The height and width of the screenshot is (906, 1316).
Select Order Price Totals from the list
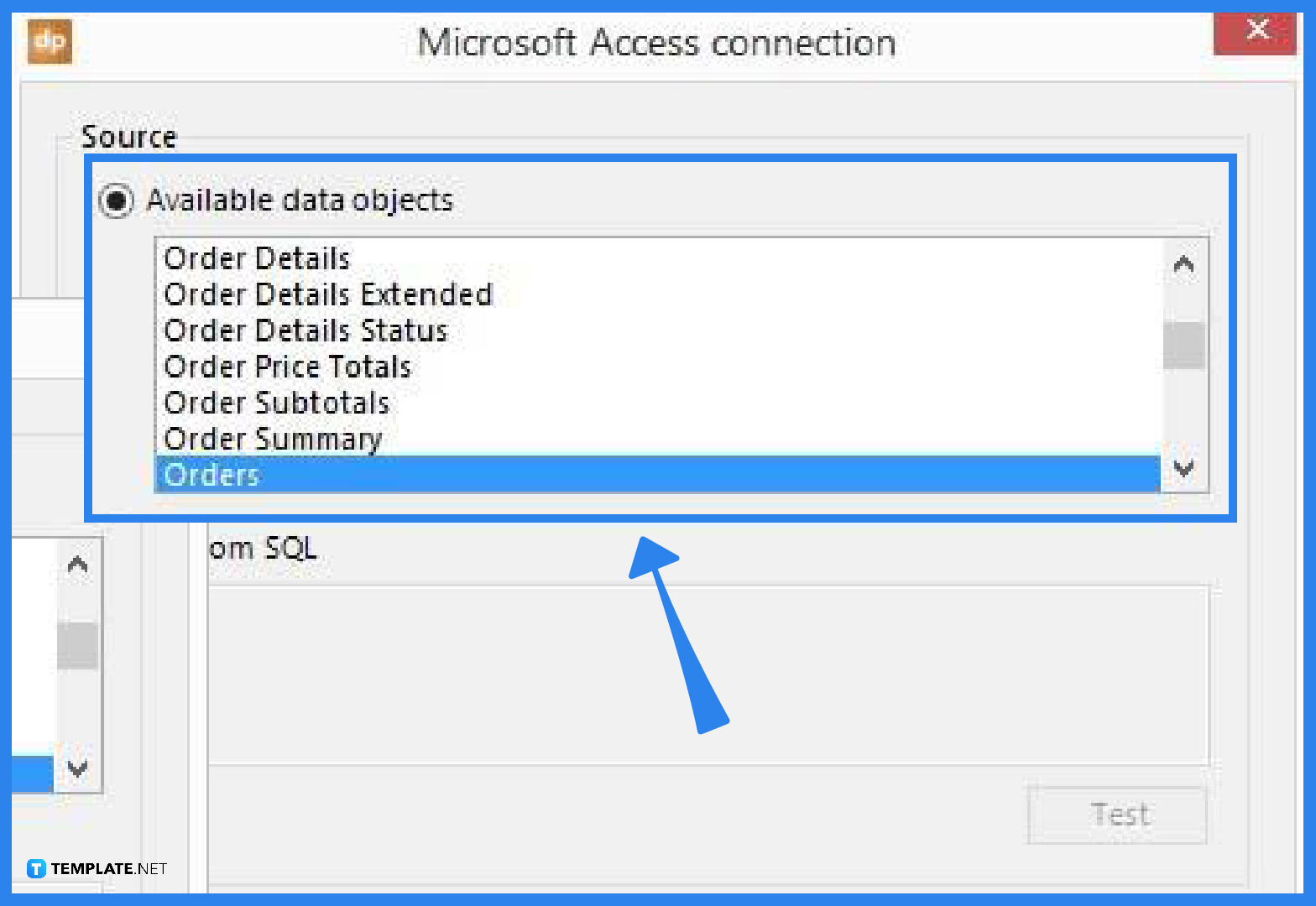click(288, 367)
